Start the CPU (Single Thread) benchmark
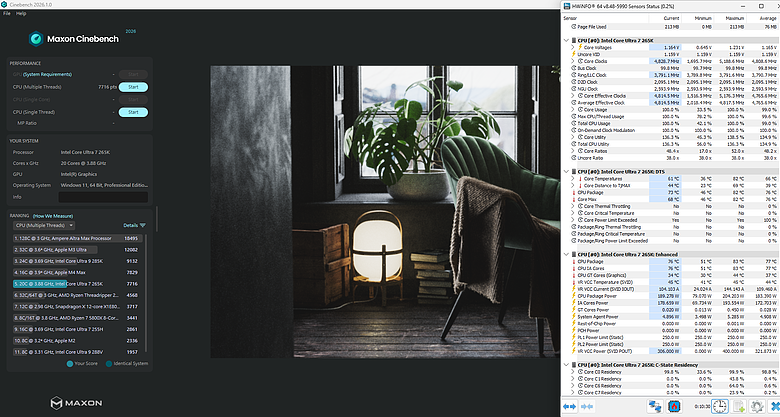The width and height of the screenshot is (780, 417). click(133, 112)
